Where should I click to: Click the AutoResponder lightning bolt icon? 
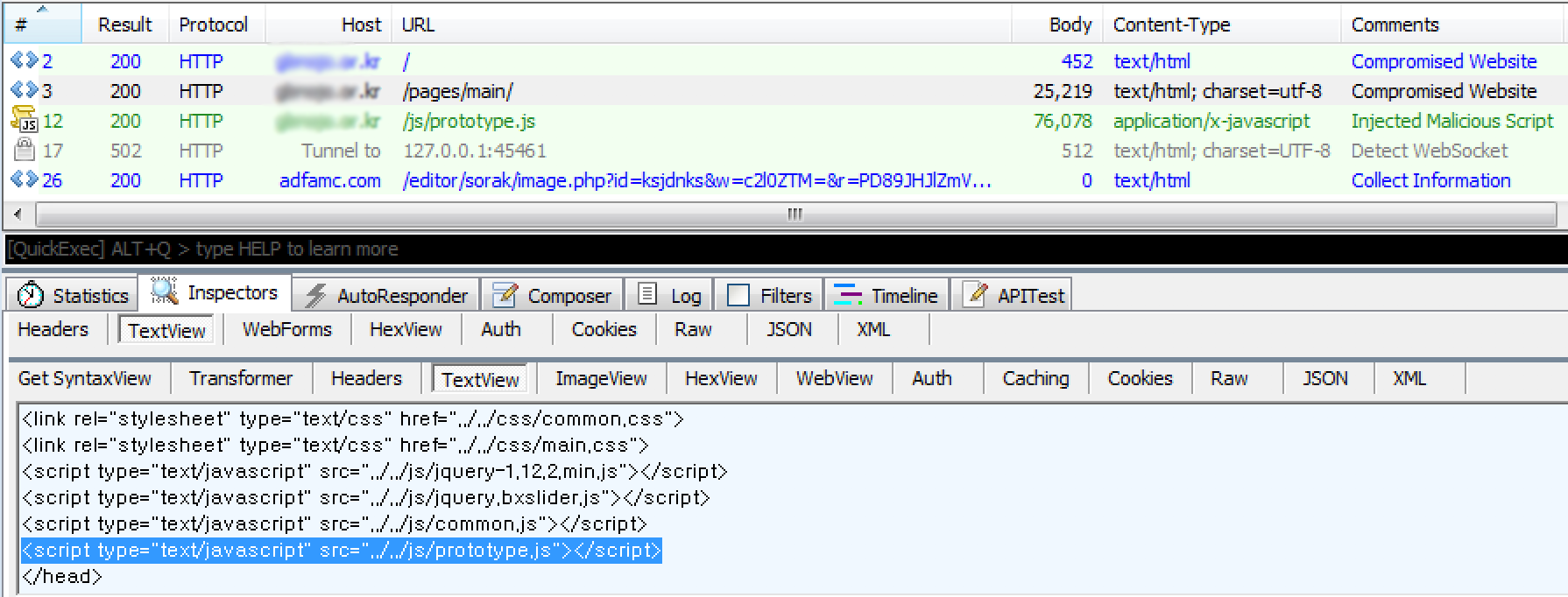pos(315,295)
